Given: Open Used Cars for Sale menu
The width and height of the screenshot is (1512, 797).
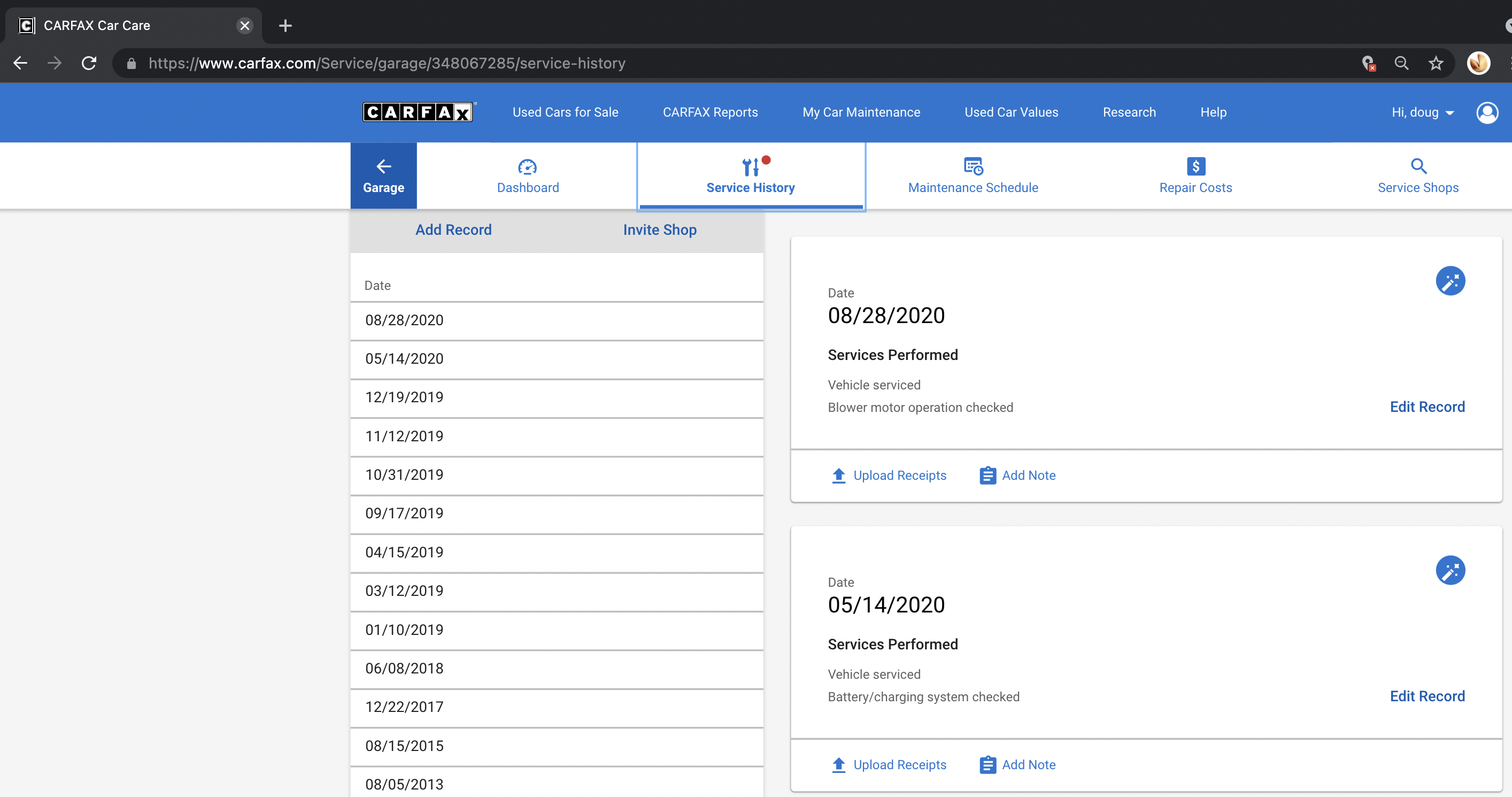Looking at the screenshot, I should pos(565,112).
